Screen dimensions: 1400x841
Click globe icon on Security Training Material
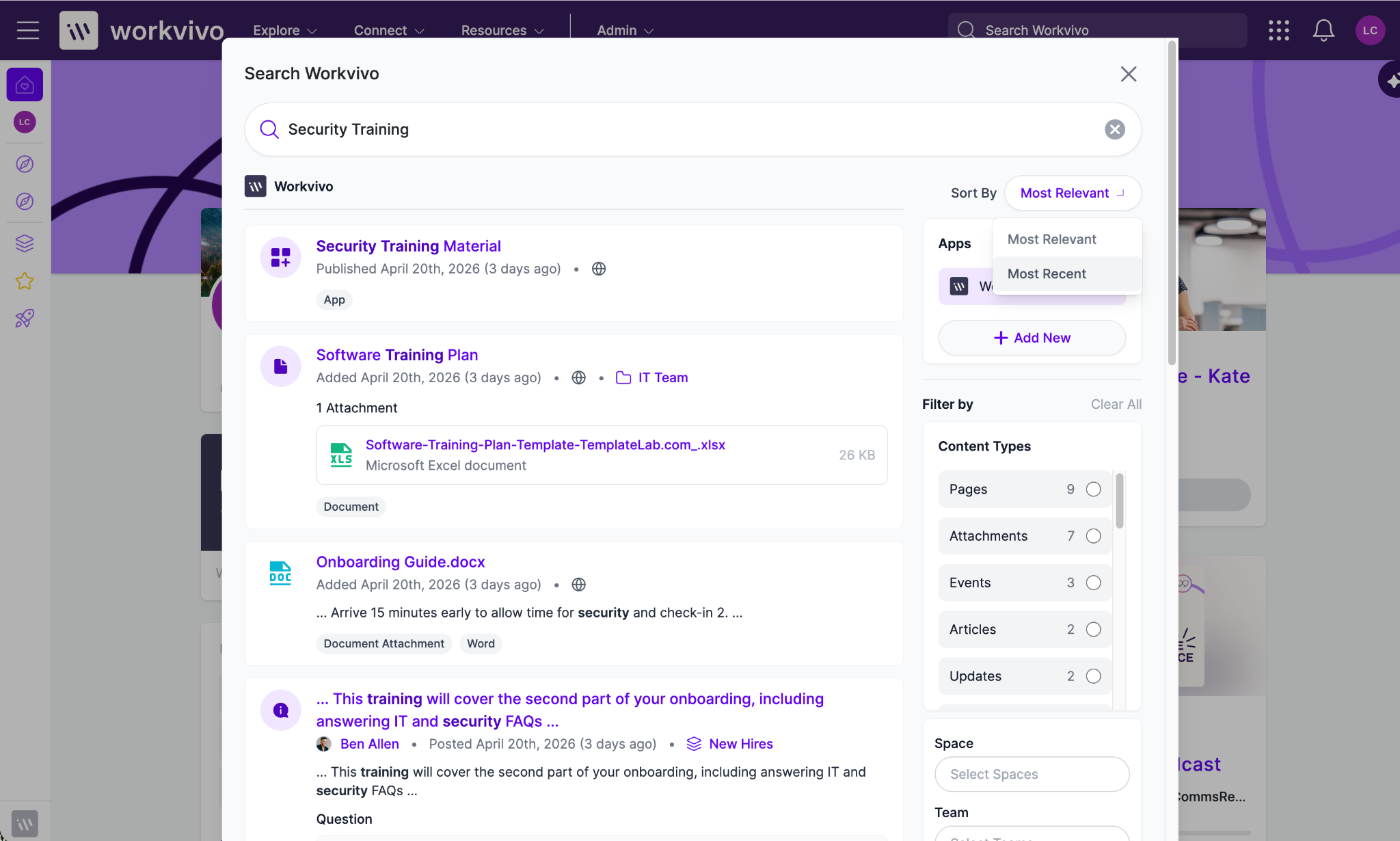coord(599,269)
